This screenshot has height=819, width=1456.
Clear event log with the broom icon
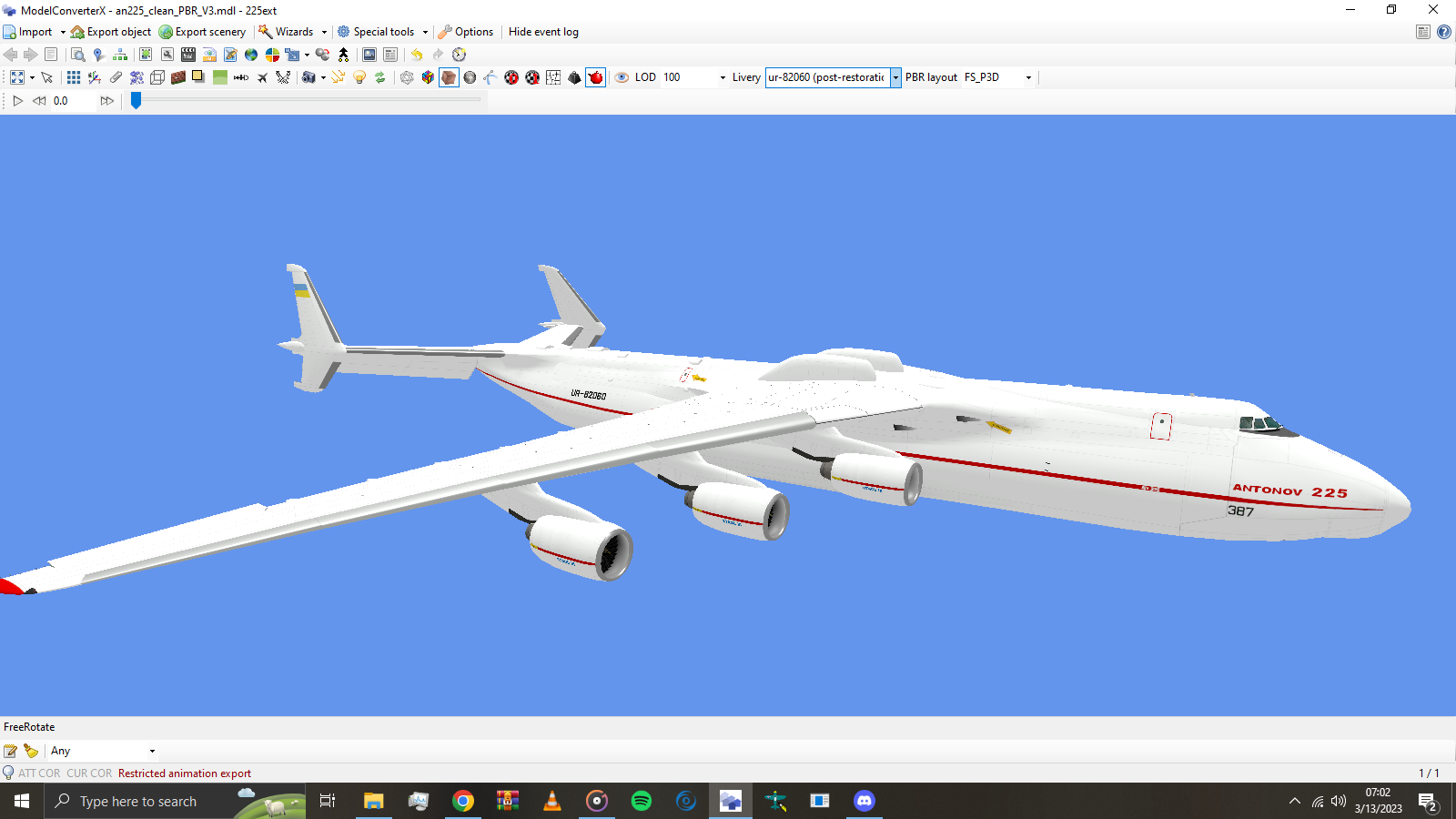point(31,751)
